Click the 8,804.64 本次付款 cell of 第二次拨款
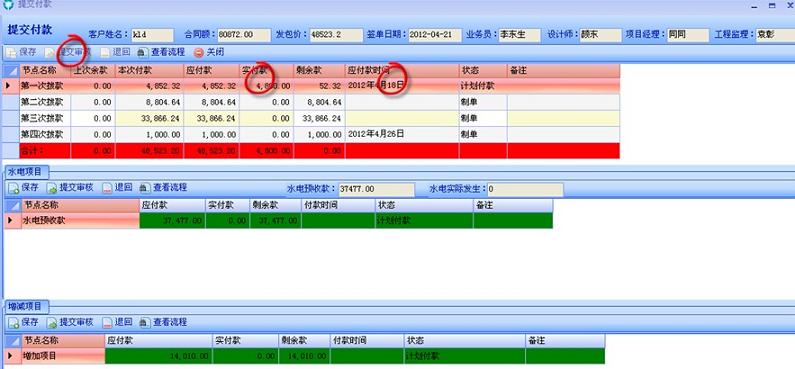795x369 pixels. point(149,102)
